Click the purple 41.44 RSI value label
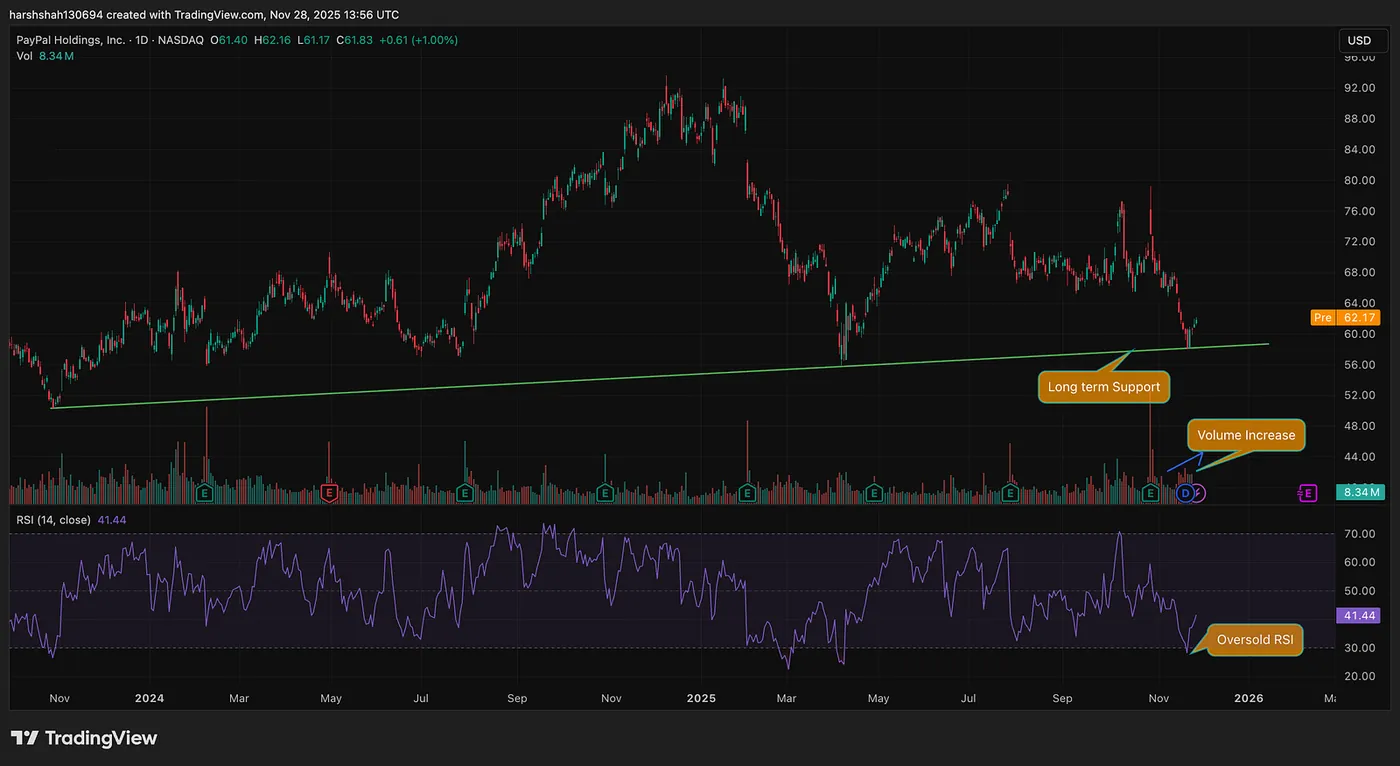The width and height of the screenshot is (1400, 766). click(1358, 616)
